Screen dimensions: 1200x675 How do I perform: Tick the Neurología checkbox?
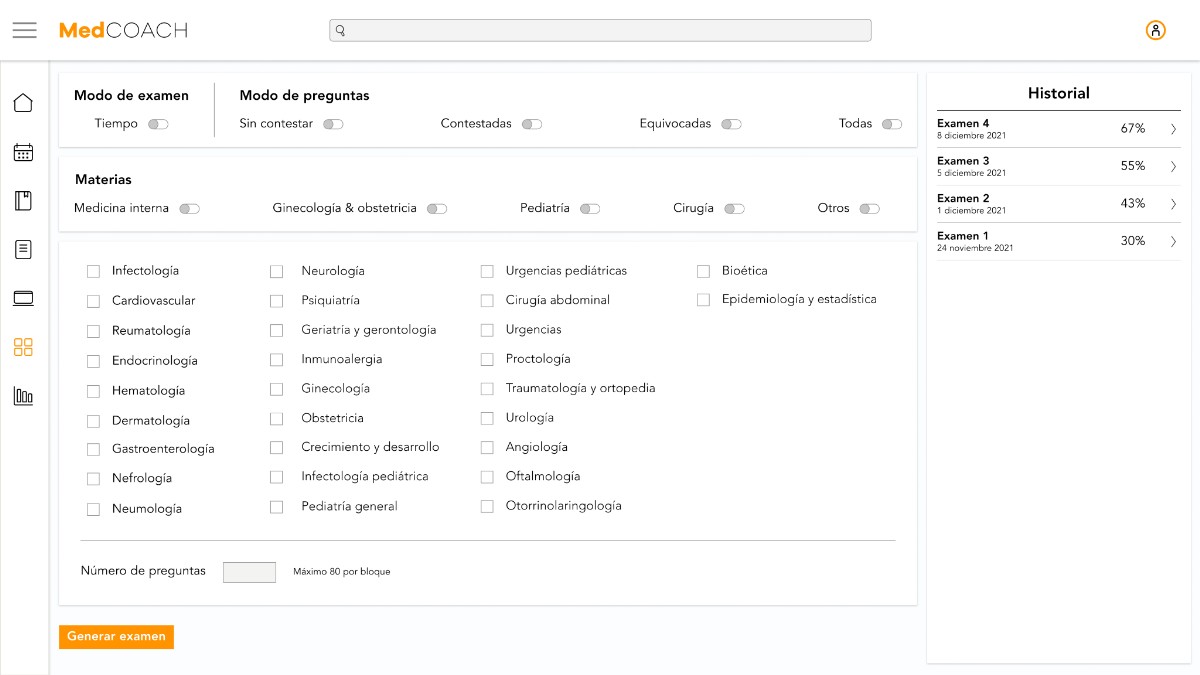coord(277,271)
